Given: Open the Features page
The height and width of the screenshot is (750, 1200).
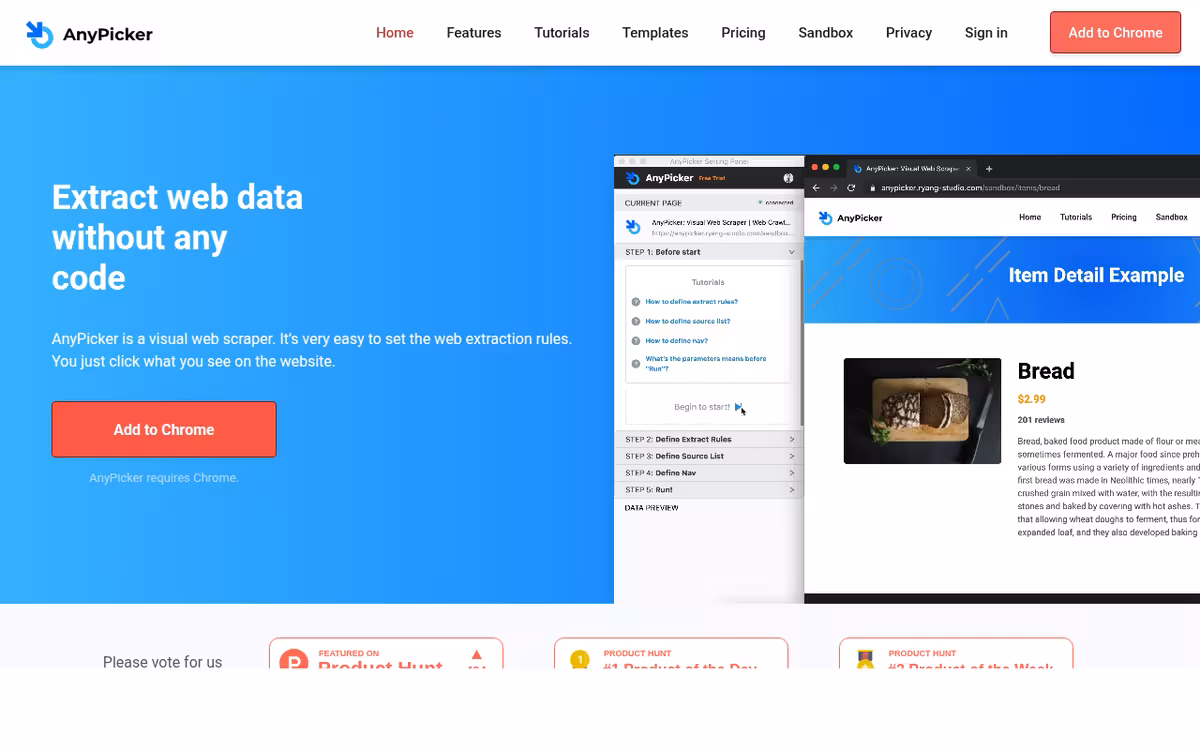Looking at the screenshot, I should click(x=474, y=33).
